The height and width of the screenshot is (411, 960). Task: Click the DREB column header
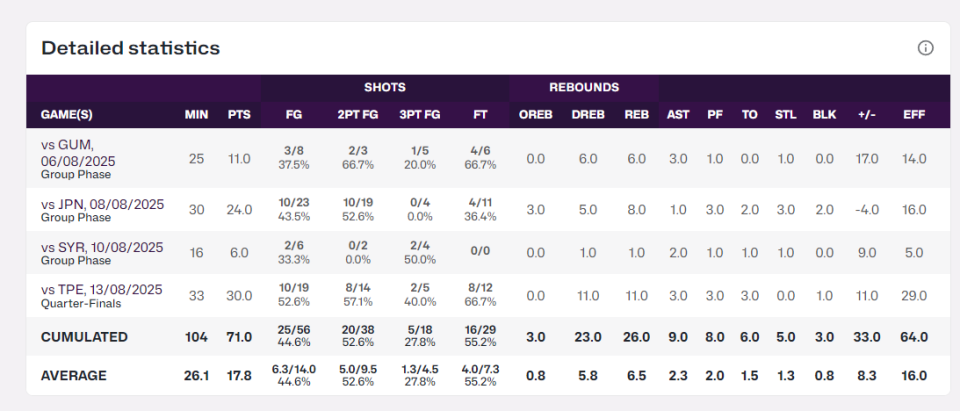pos(588,114)
